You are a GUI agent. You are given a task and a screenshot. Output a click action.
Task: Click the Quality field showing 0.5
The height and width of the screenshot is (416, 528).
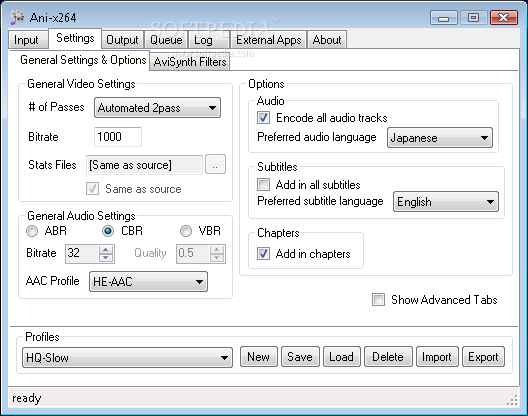click(x=193, y=253)
